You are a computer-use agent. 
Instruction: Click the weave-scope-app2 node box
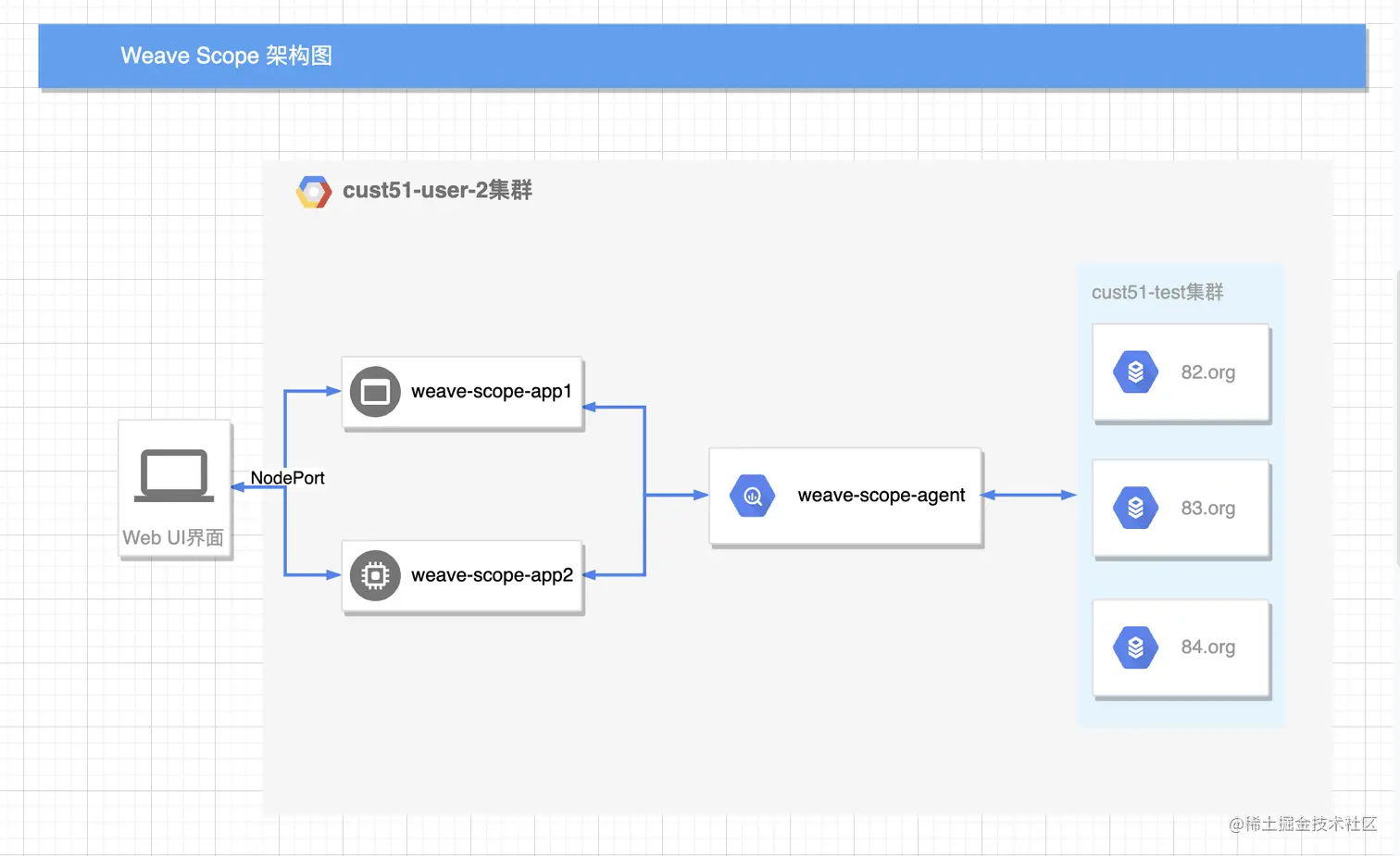tap(491, 575)
